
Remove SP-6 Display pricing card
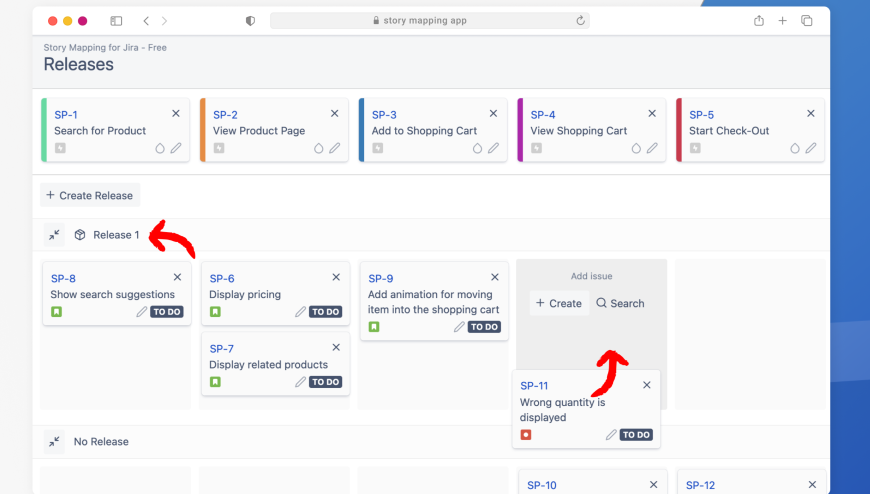pyautogui.click(x=336, y=277)
